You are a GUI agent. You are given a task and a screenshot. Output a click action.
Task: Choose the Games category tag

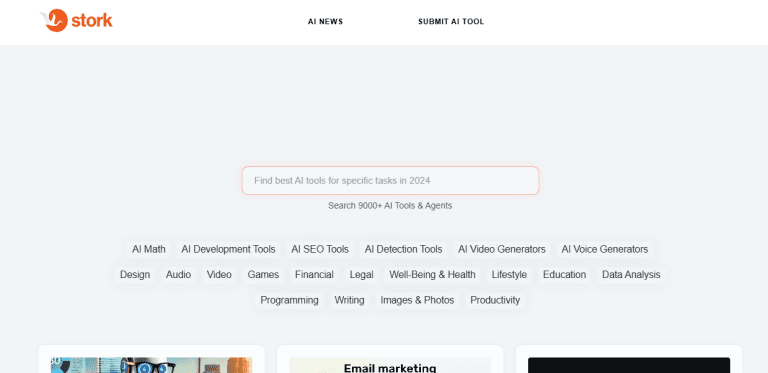coord(263,275)
